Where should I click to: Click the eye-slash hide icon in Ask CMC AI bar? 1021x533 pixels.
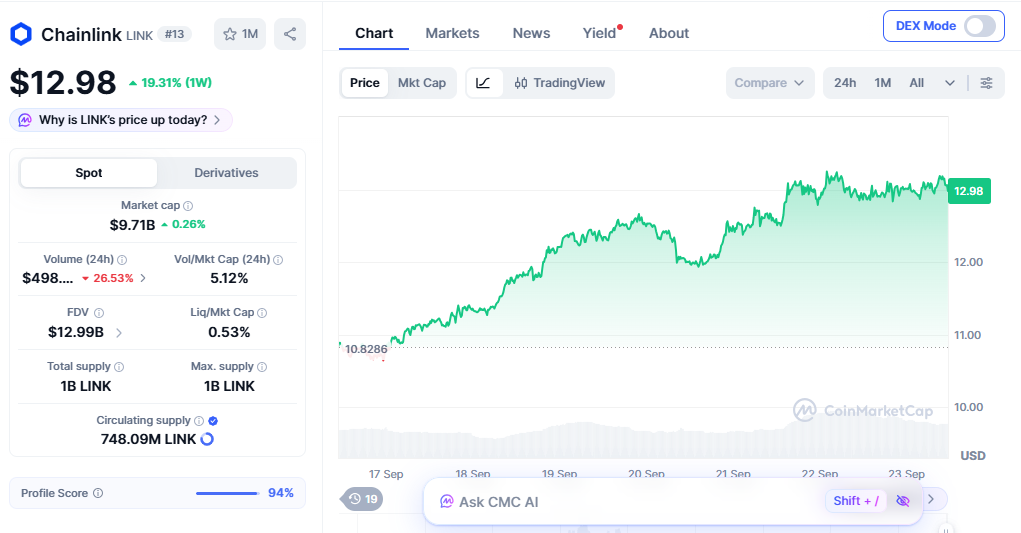tap(902, 500)
